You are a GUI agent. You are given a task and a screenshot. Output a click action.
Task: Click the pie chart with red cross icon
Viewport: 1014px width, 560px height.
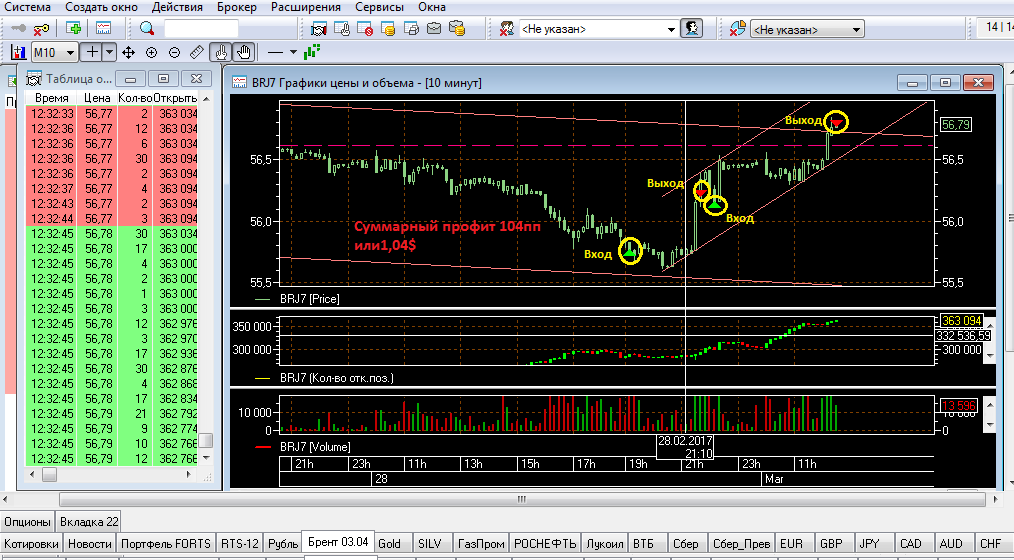(738, 28)
